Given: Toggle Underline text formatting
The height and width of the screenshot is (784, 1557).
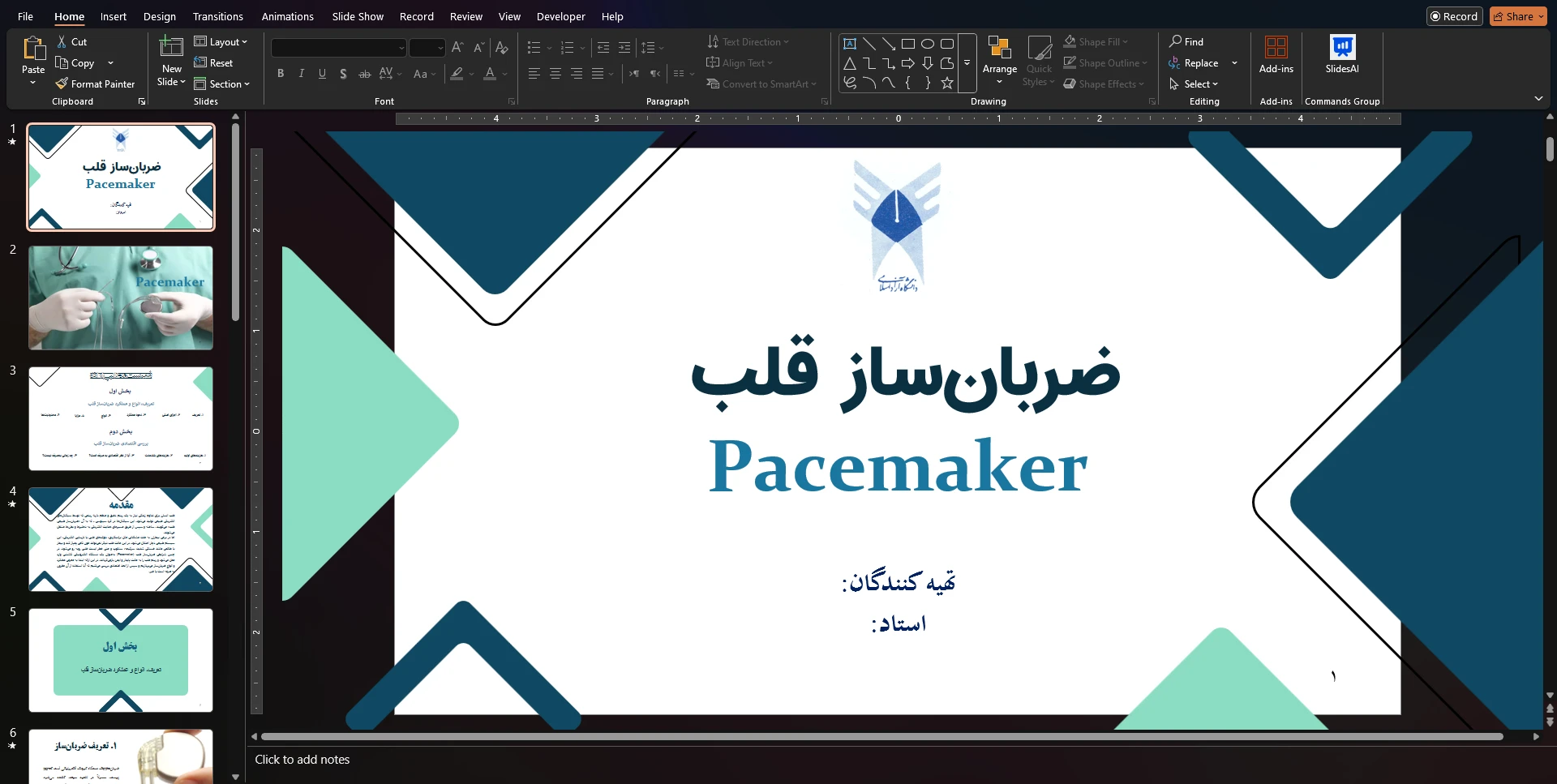Looking at the screenshot, I should [322, 74].
